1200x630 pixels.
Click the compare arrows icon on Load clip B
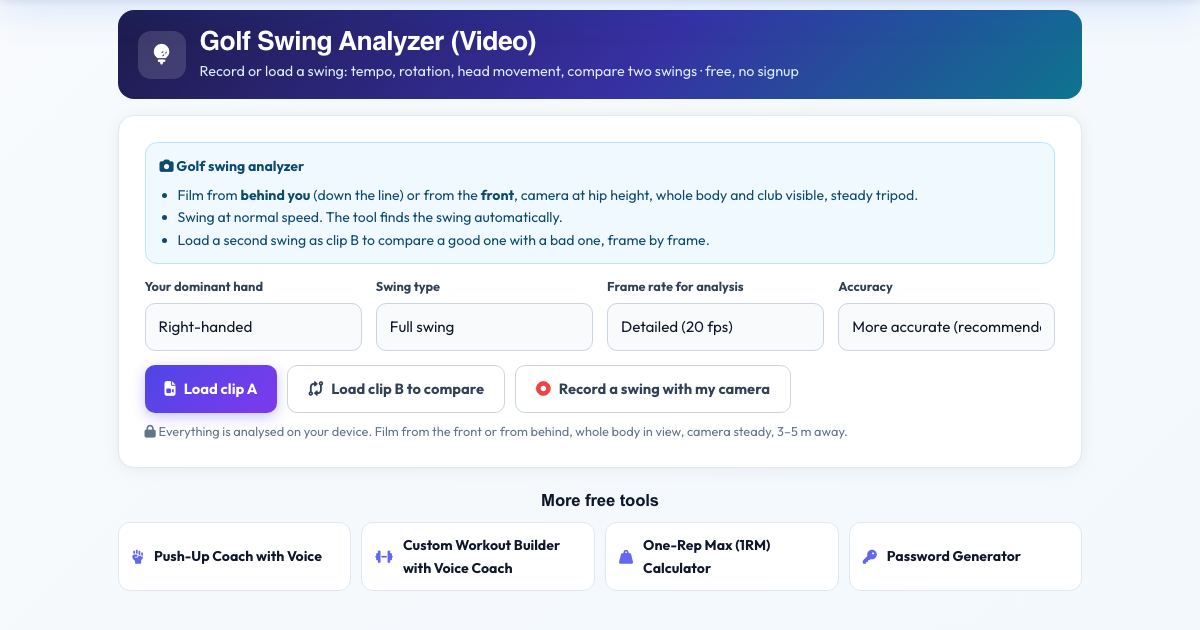[x=316, y=389]
